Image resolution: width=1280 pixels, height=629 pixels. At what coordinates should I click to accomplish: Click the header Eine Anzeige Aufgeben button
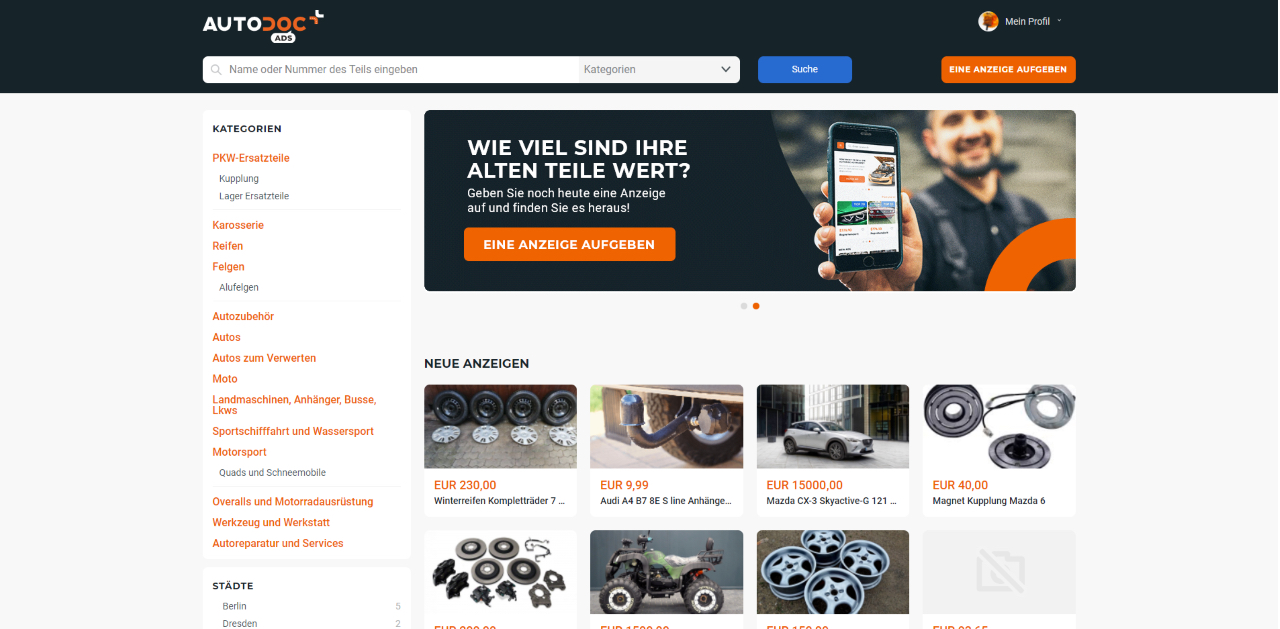[x=1008, y=70]
